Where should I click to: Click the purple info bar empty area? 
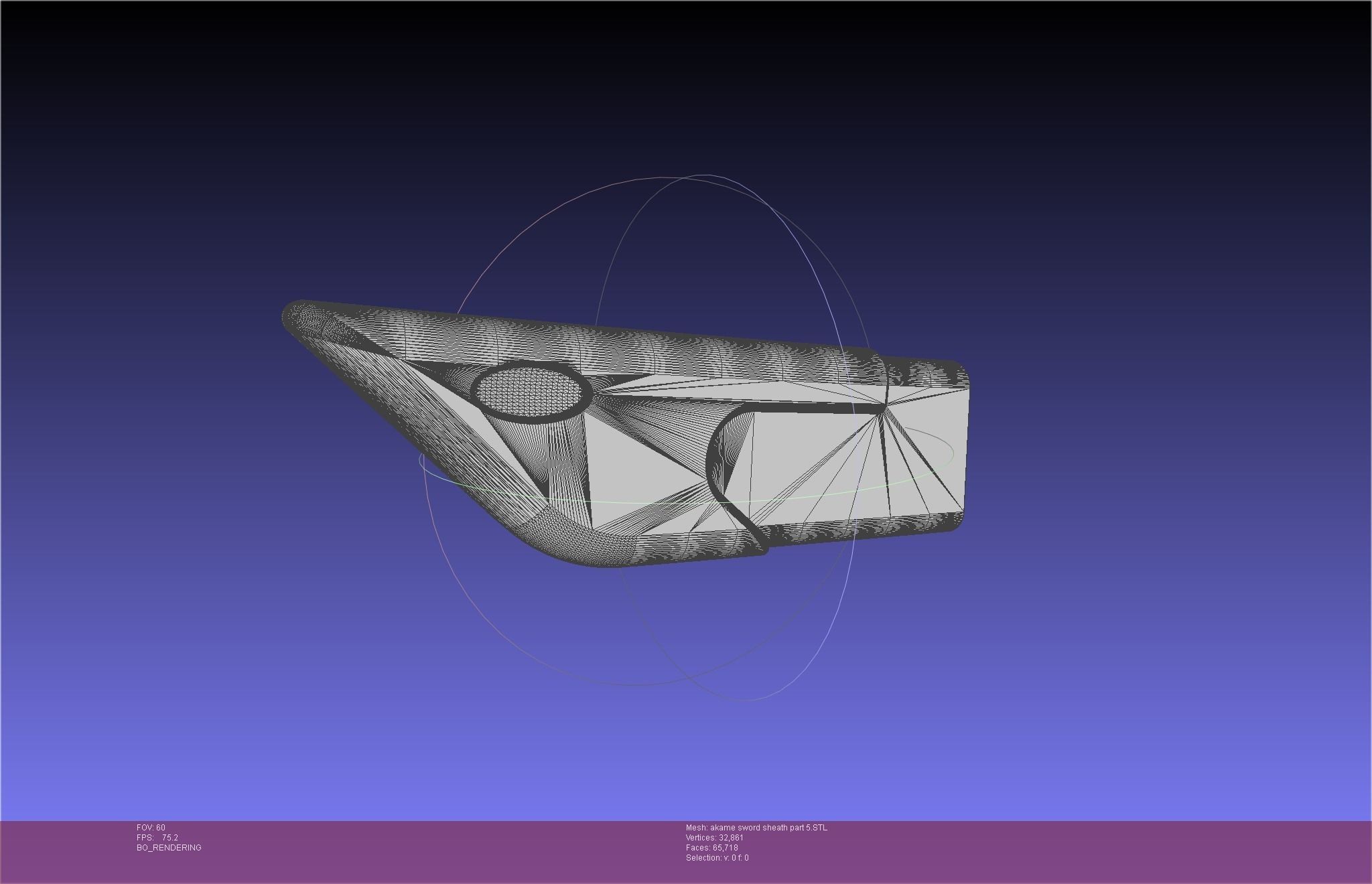coord(1072,851)
